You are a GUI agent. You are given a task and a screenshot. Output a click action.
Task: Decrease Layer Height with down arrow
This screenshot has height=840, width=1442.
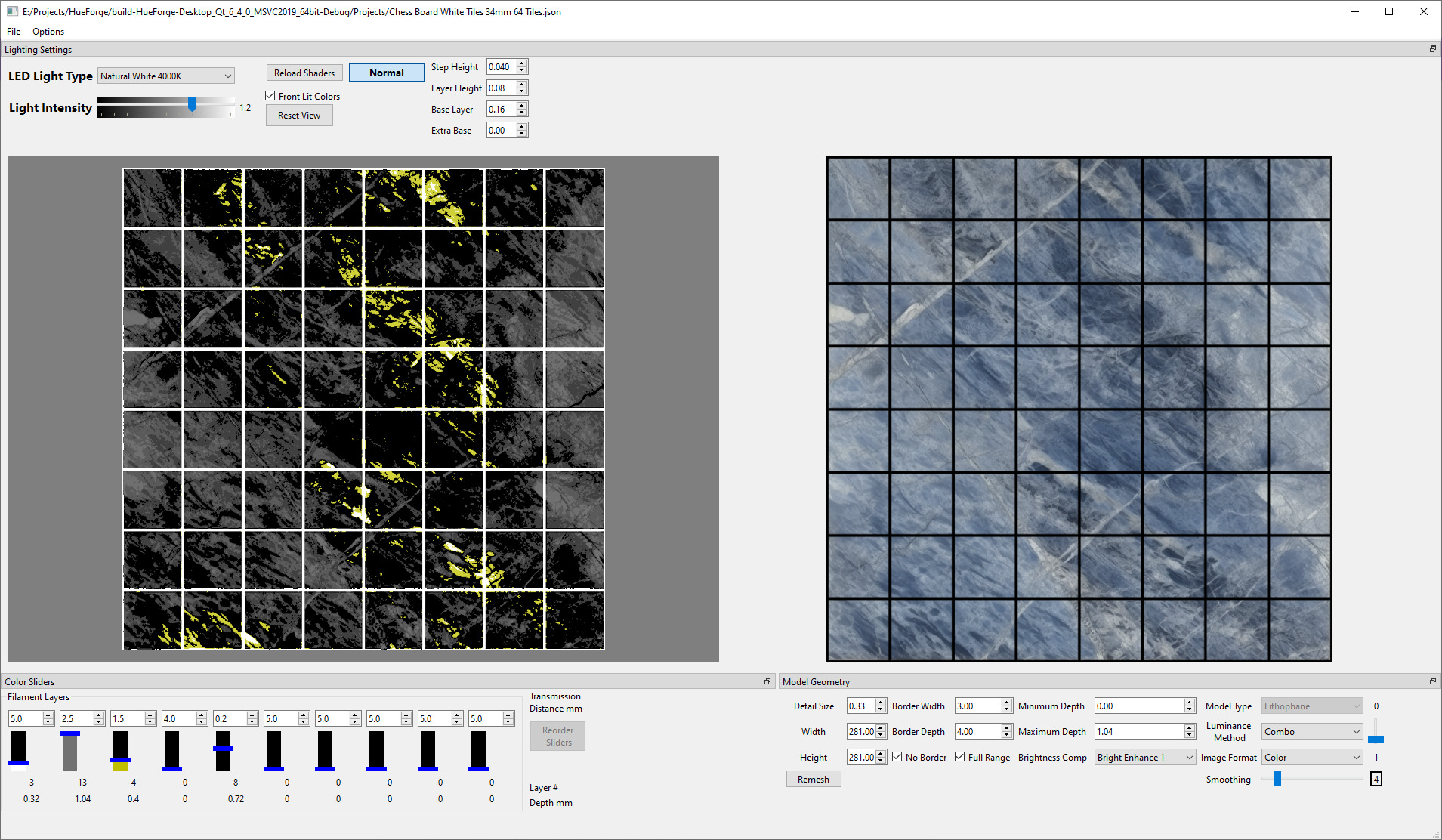tap(522, 91)
